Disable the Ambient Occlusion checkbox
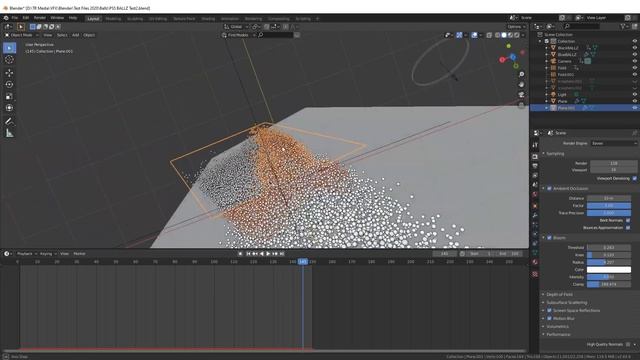 [x=549, y=189]
